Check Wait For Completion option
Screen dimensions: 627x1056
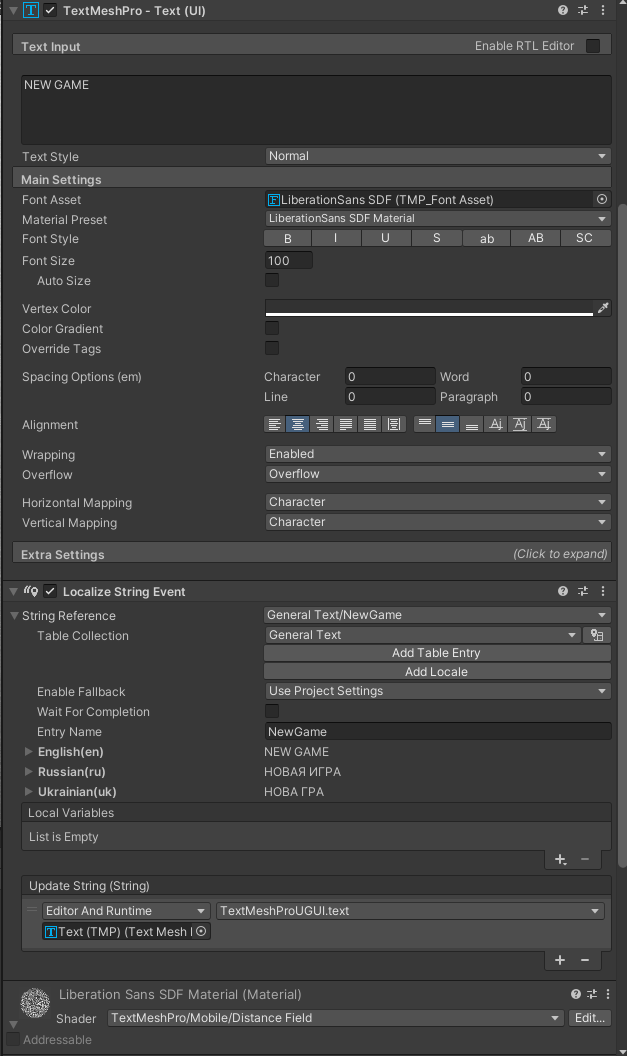pos(272,711)
